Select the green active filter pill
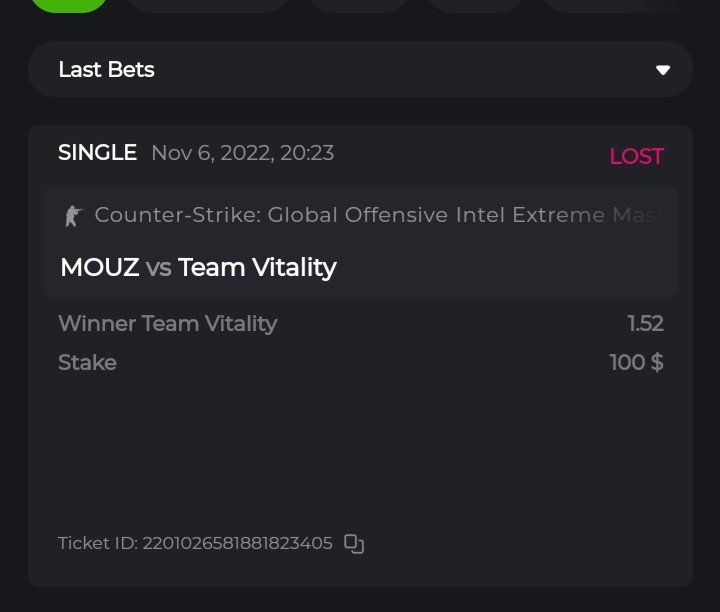This screenshot has width=720, height=612. (x=69, y=5)
